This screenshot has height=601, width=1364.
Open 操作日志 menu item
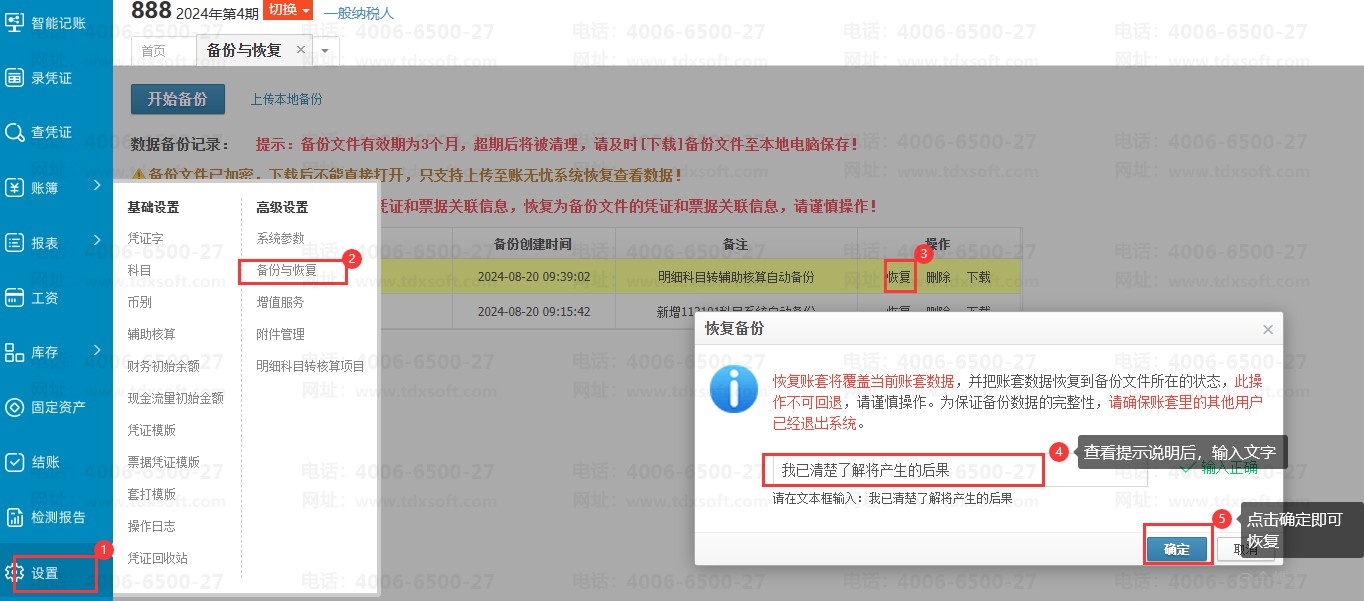pyautogui.click(x=151, y=526)
